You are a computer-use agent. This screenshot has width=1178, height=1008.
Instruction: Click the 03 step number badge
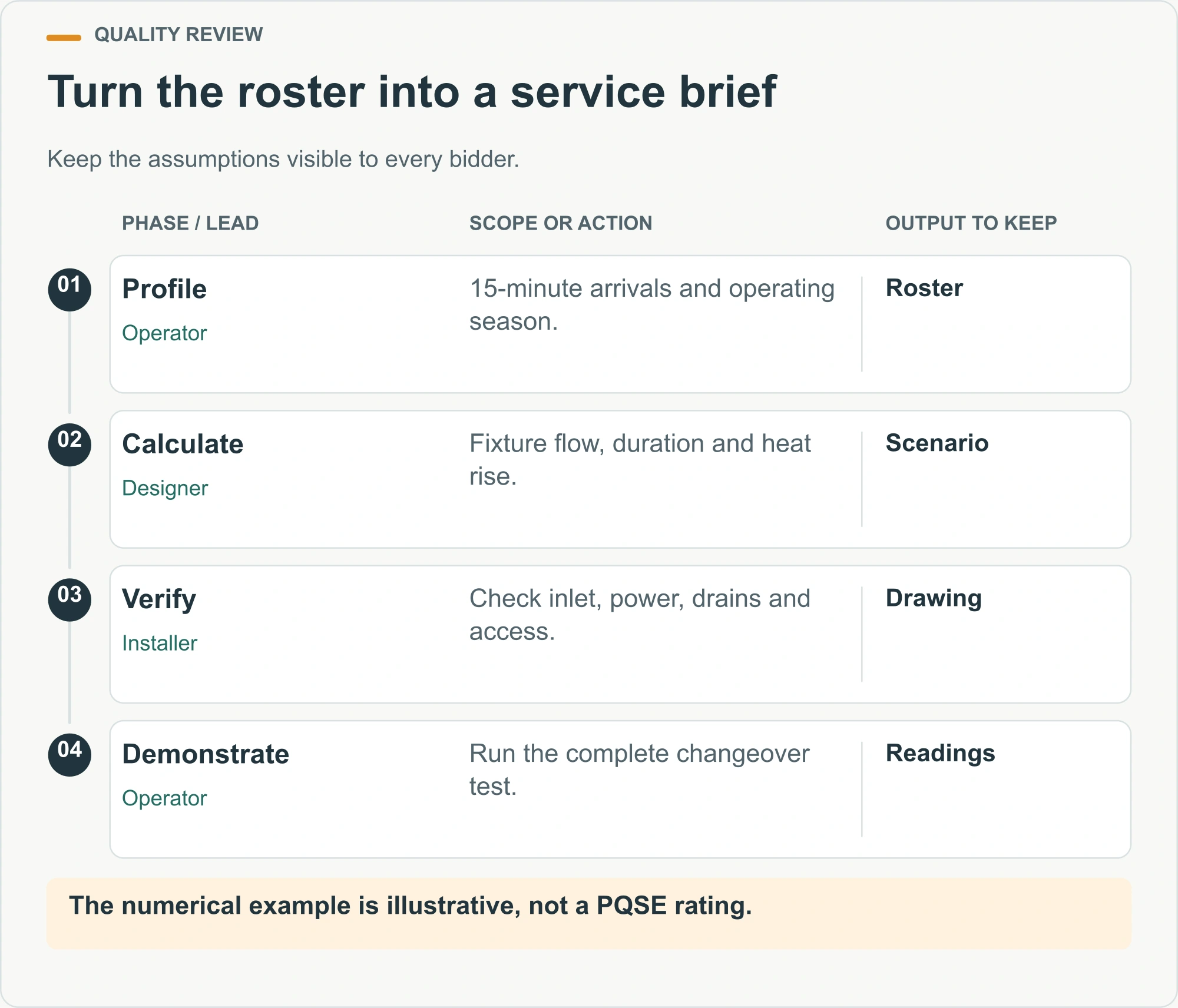(70, 599)
